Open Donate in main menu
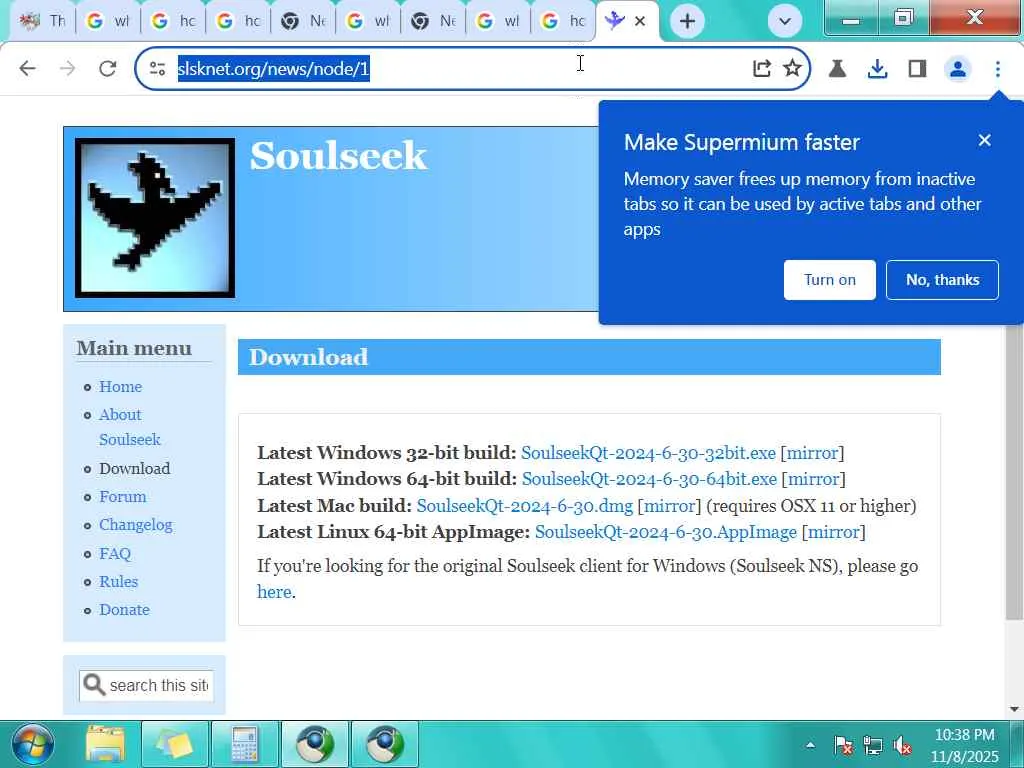1024x768 pixels. pyautogui.click(x=124, y=609)
